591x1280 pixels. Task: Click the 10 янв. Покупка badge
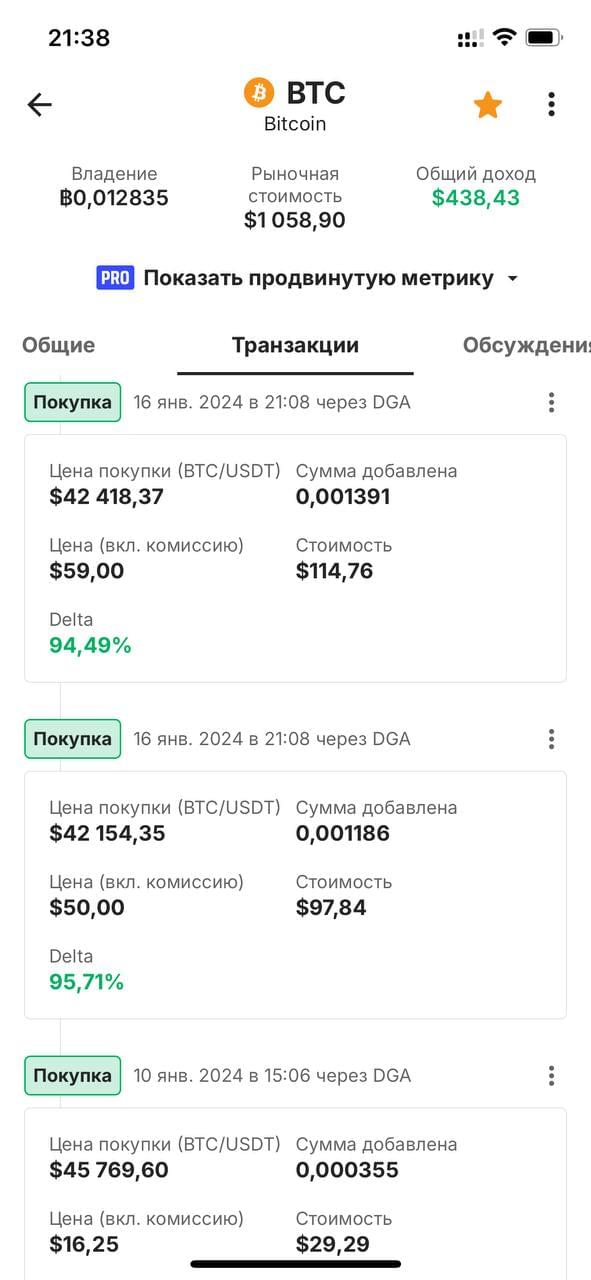pyautogui.click(x=73, y=1076)
